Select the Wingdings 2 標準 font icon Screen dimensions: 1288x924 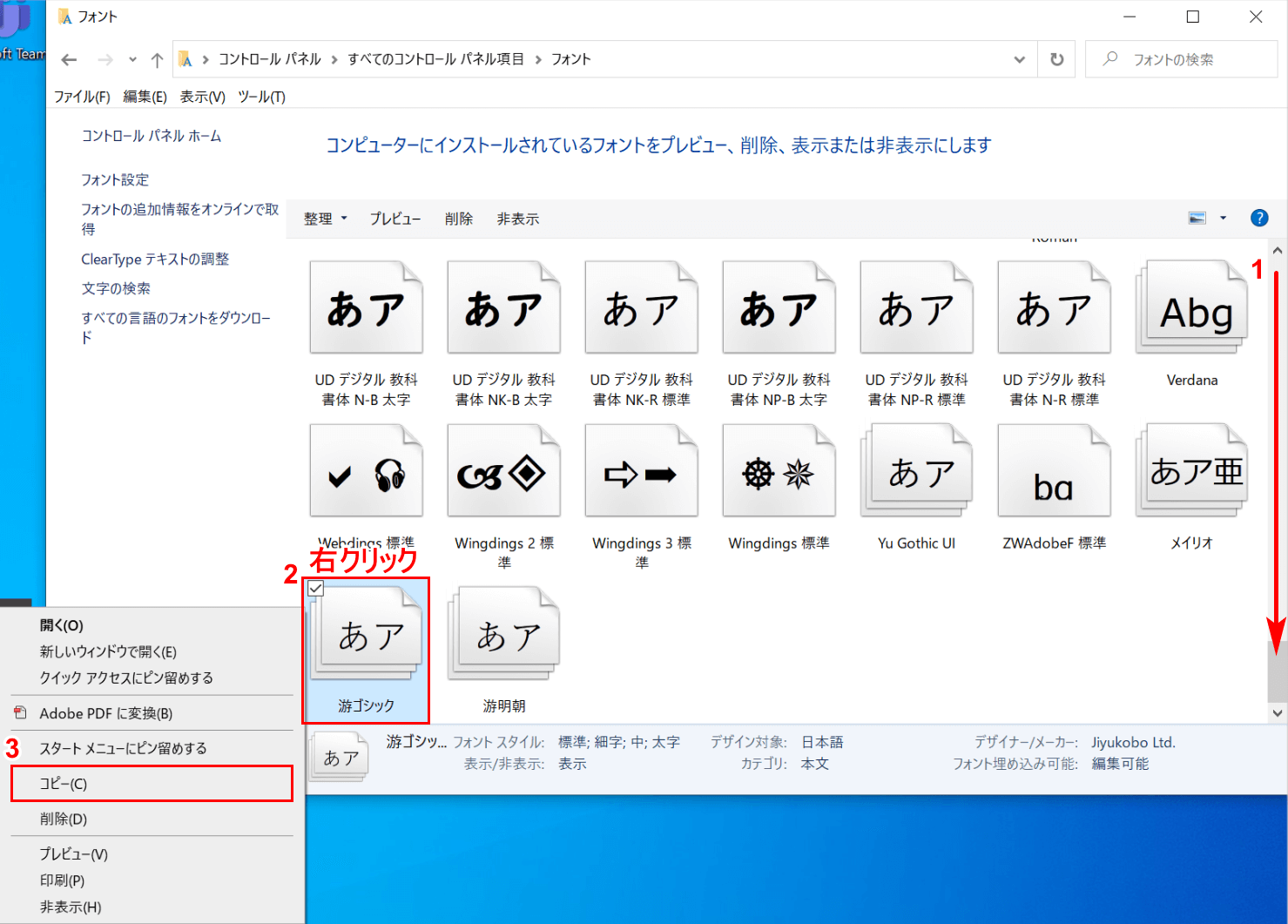(x=504, y=471)
